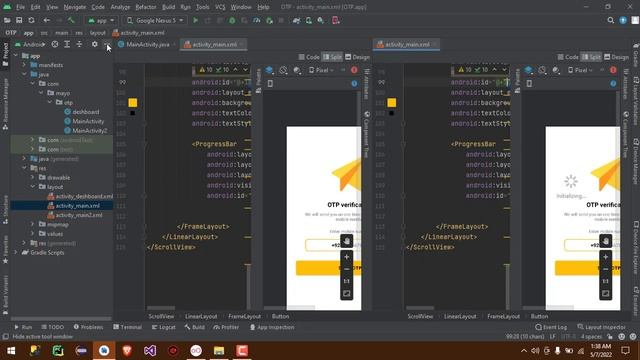Open the App Inspection tool window

[272, 327]
